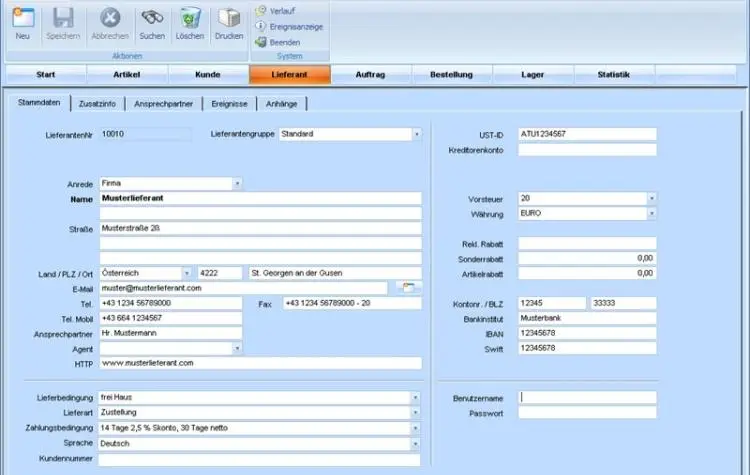Click the Drucken print icon
Viewport: 750px width, 475px height.
229,19
